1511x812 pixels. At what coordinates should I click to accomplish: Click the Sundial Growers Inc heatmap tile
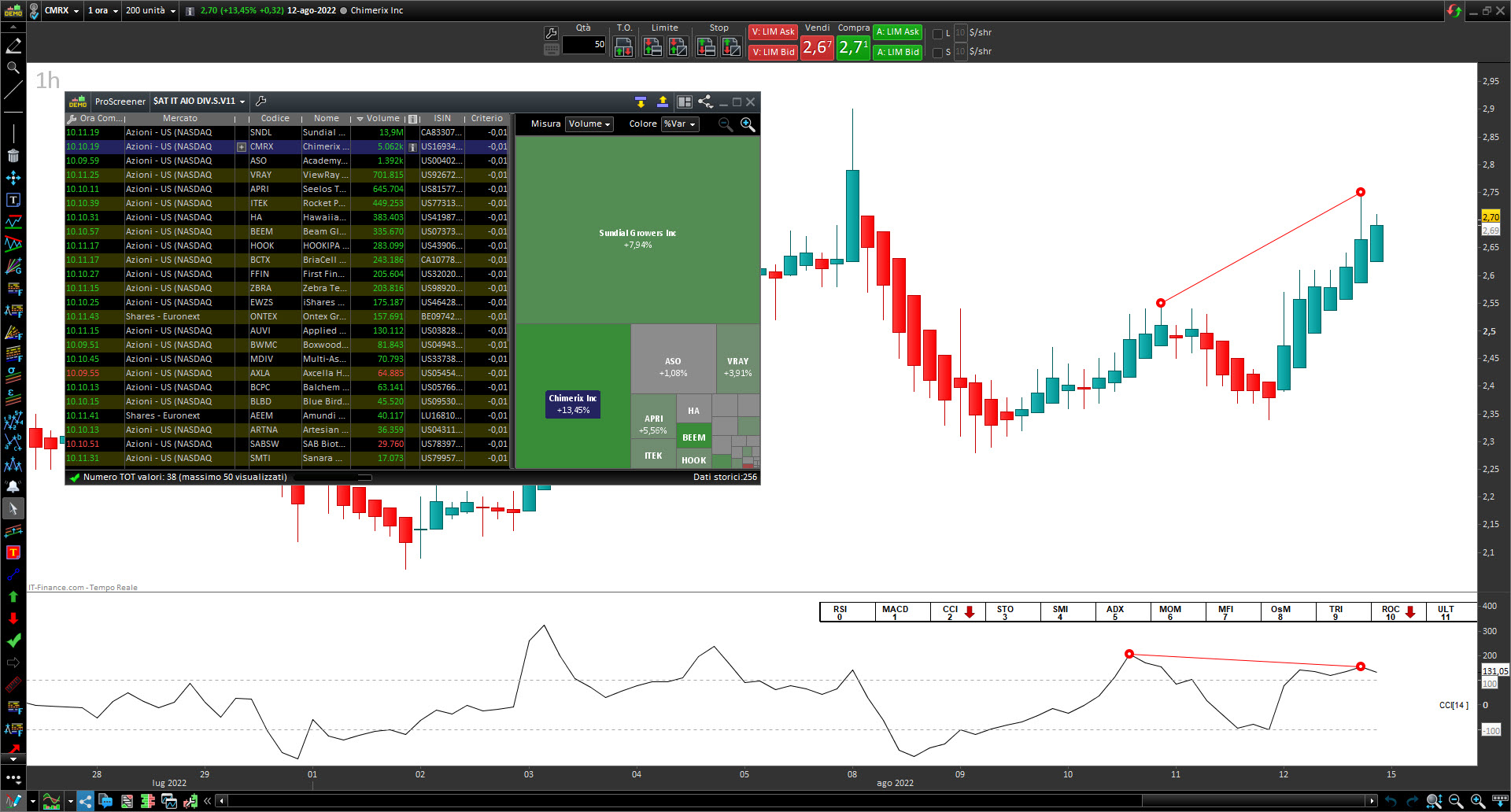[x=637, y=231]
